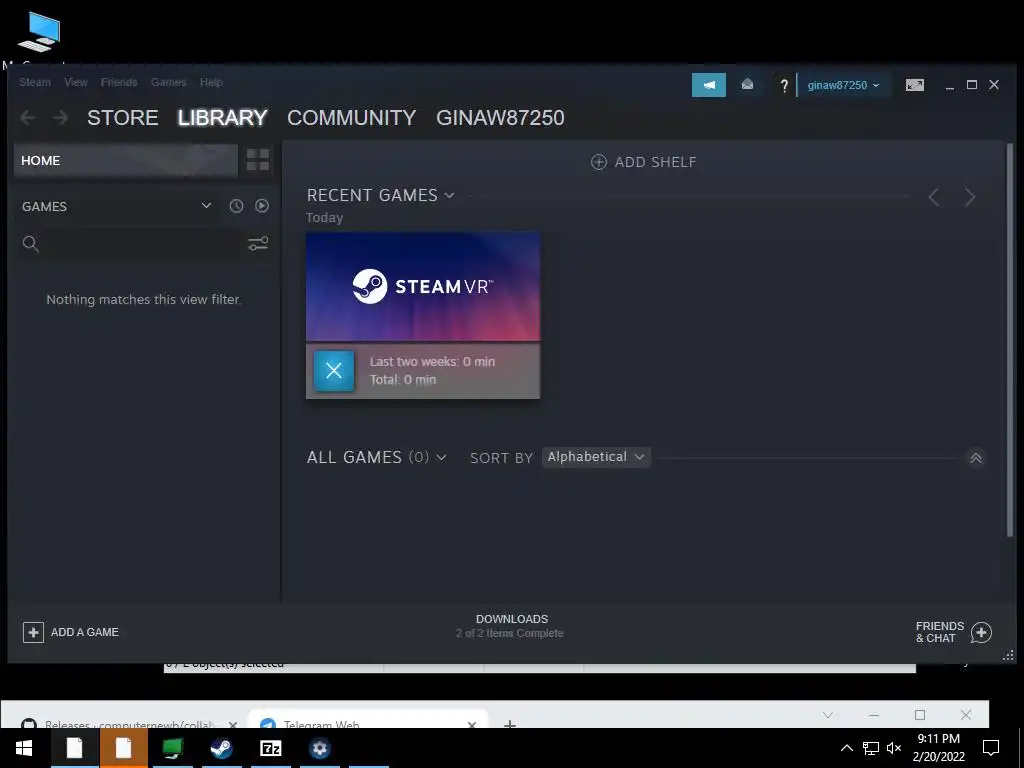
Task: Click the muted volume tray icon
Action: click(894, 748)
